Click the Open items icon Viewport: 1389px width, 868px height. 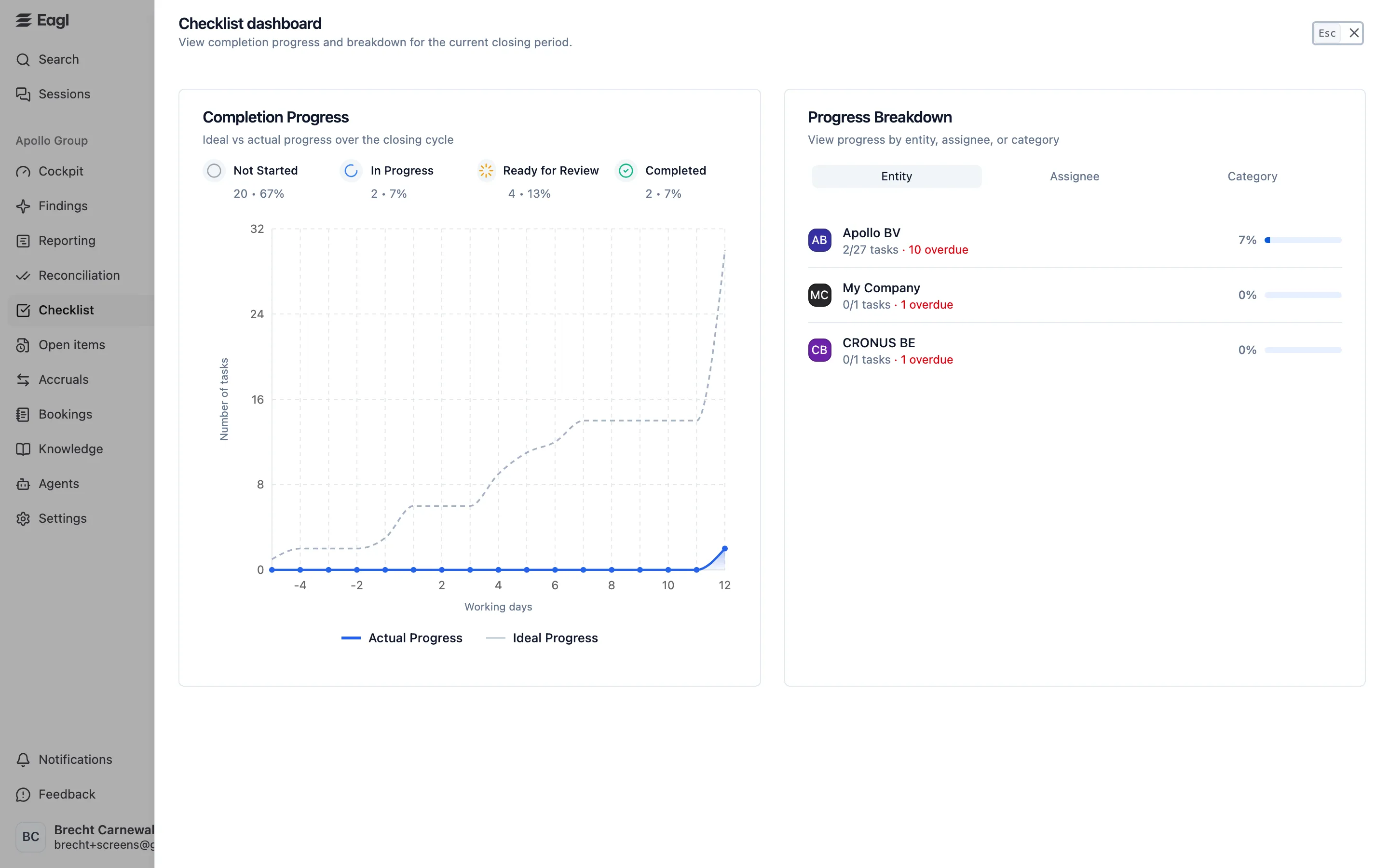[x=23, y=345]
